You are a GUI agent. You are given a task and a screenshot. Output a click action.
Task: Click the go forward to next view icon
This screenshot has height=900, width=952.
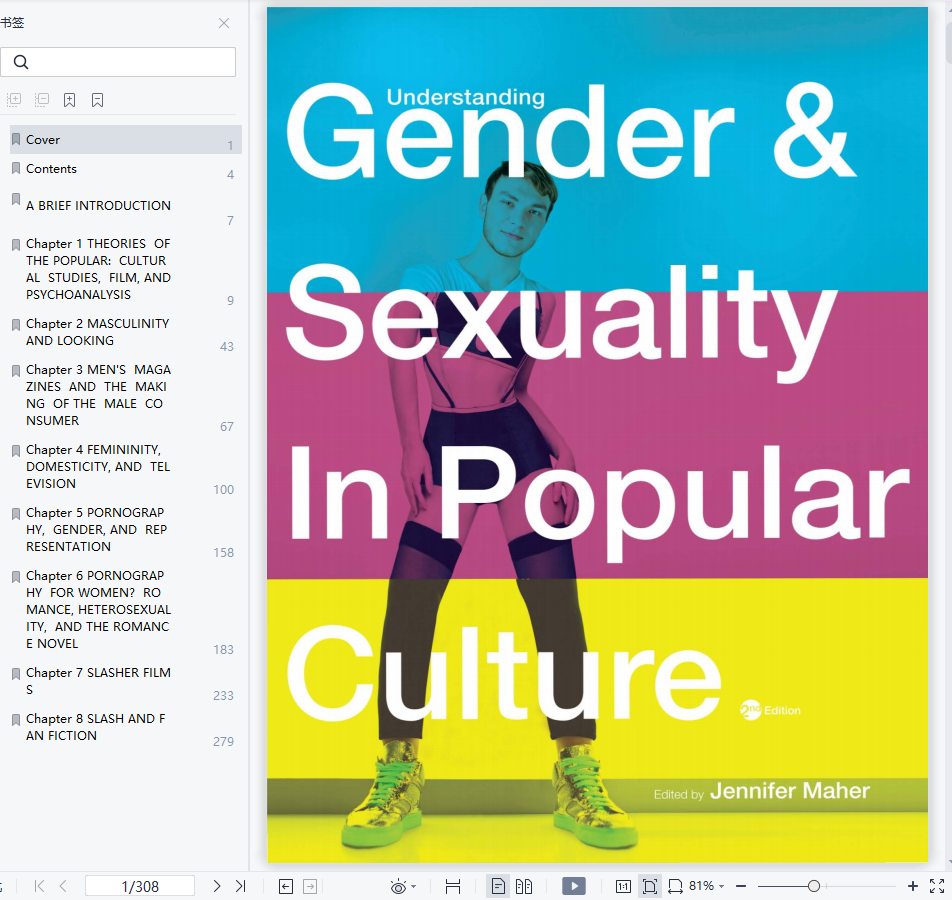pos(310,887)
